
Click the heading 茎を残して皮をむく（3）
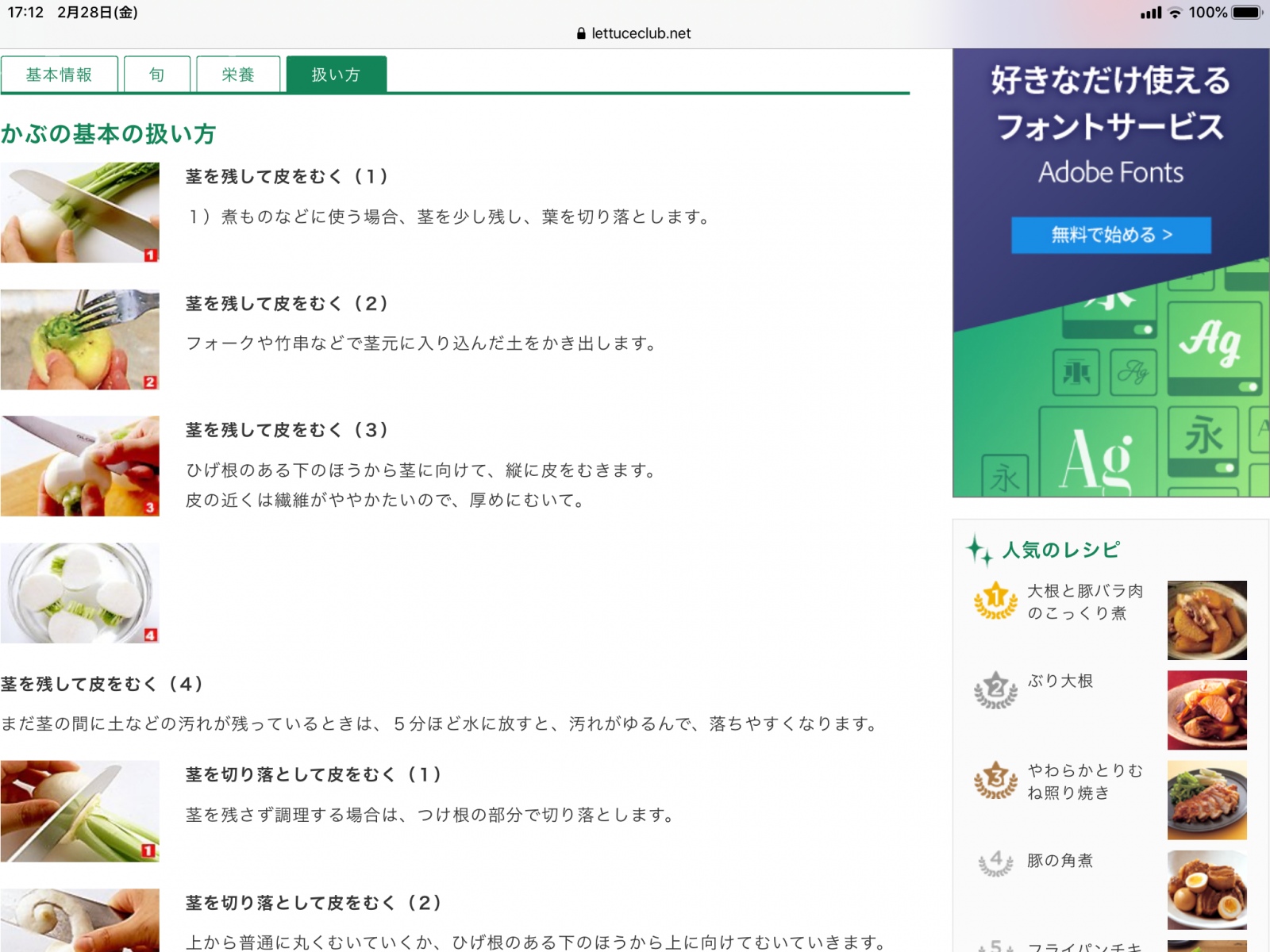click(x=287, y=430)
